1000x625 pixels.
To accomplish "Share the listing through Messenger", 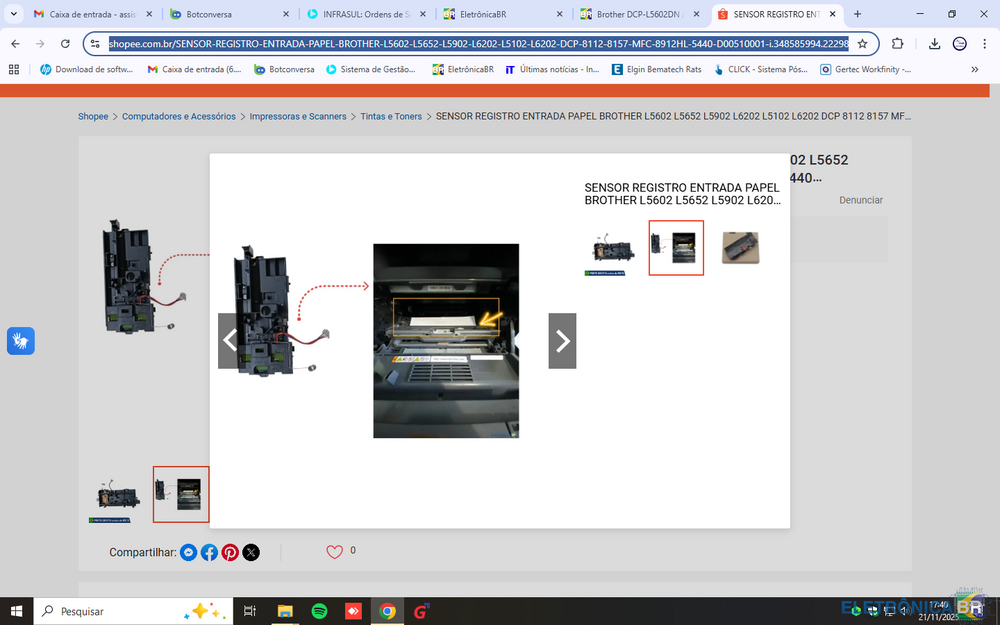I will coord(188,552).
